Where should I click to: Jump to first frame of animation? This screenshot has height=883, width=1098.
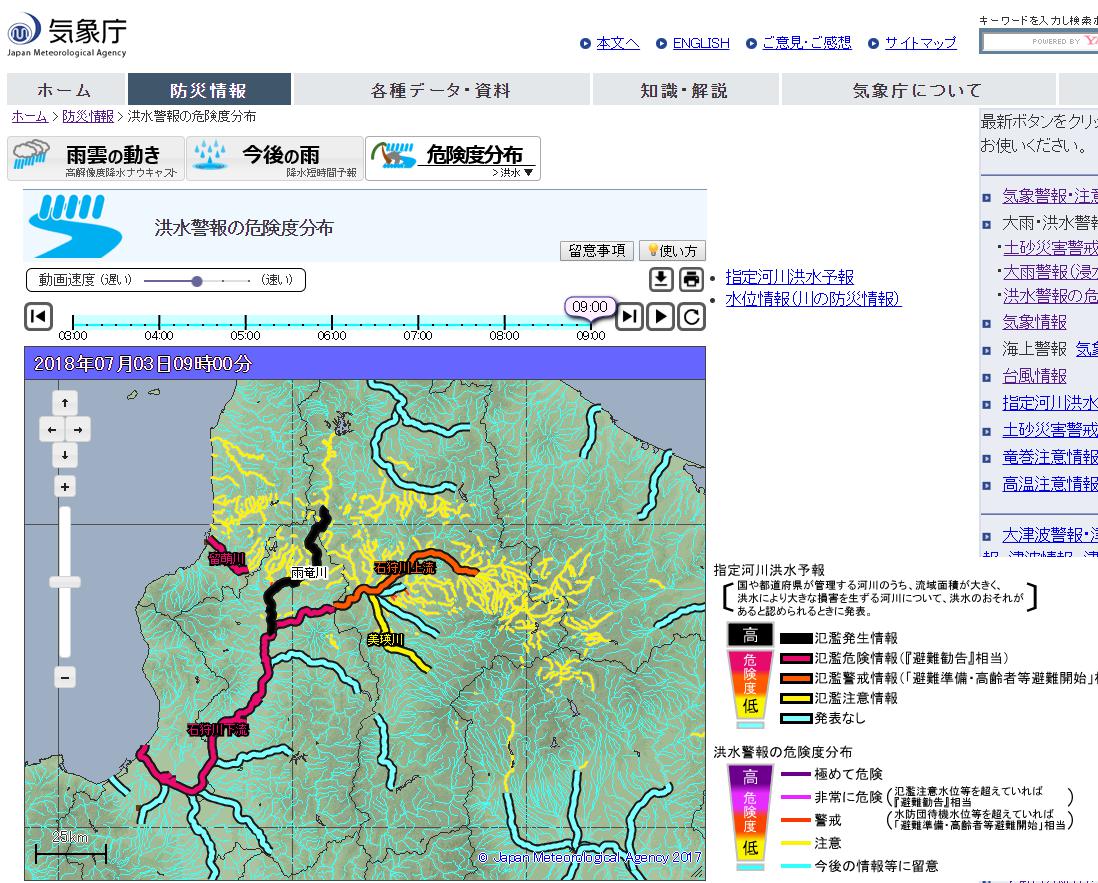coord(39,317)
